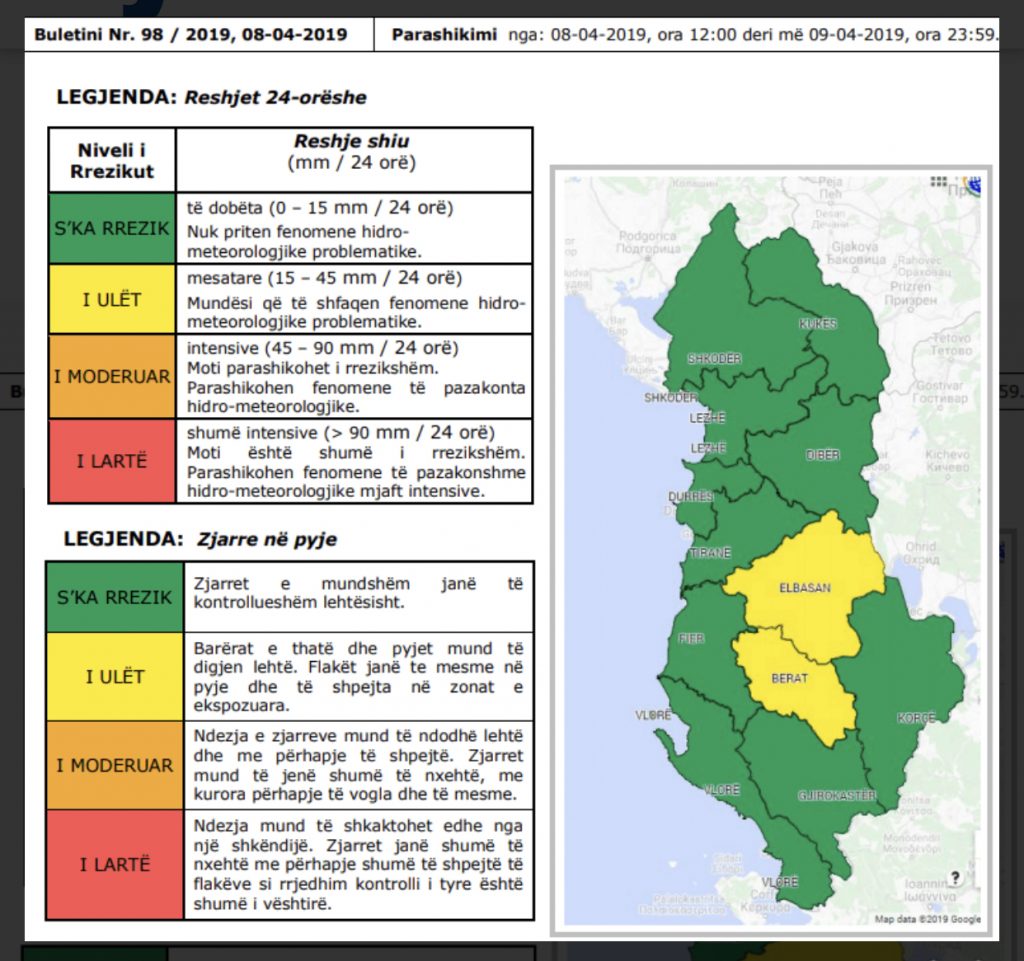1024x961 pixels.
Task: Click red I LARTË cell in forest fire legend
Action: point(114,864)
